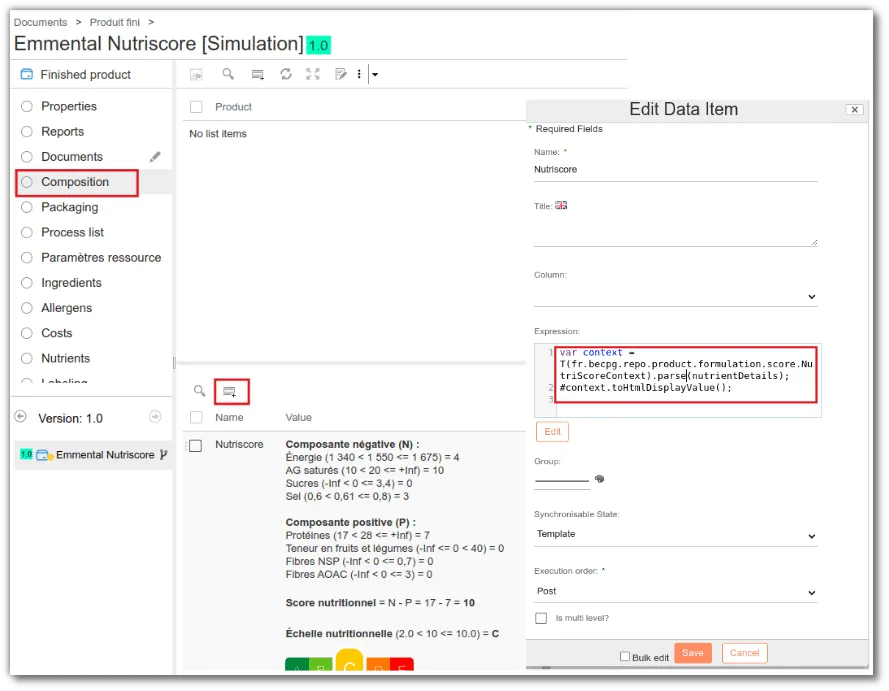Add a new row above the Name/Value list
Viewport: 889px width, 691px height.
coord(230,392)
